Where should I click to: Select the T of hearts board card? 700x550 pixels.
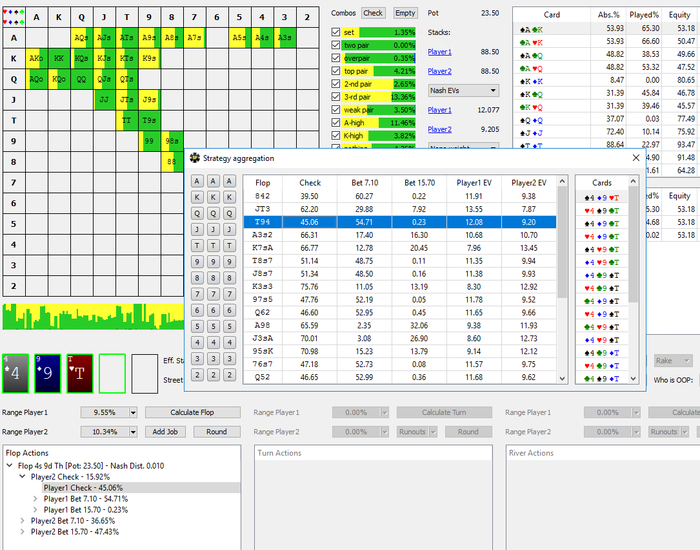tap(80, 373)
